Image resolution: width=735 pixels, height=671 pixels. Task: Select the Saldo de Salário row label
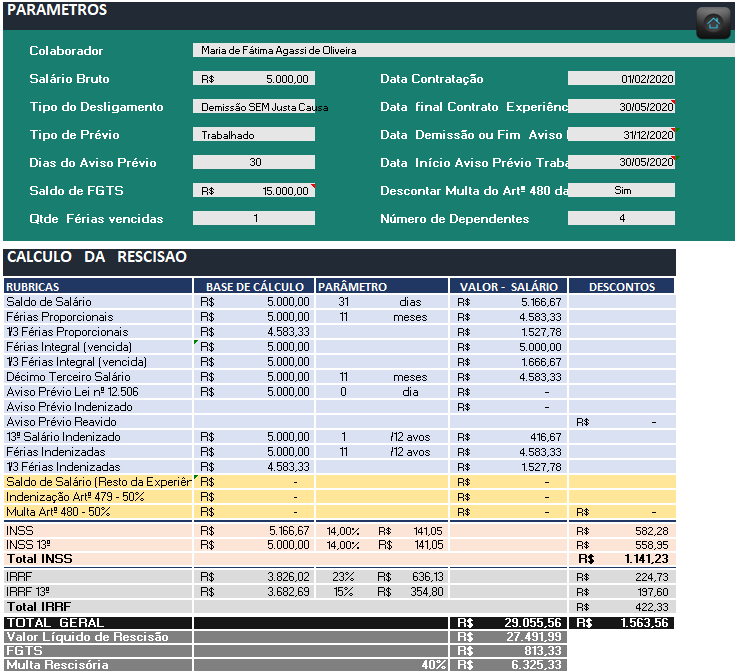pyautogui.click(x=97, y=302)
